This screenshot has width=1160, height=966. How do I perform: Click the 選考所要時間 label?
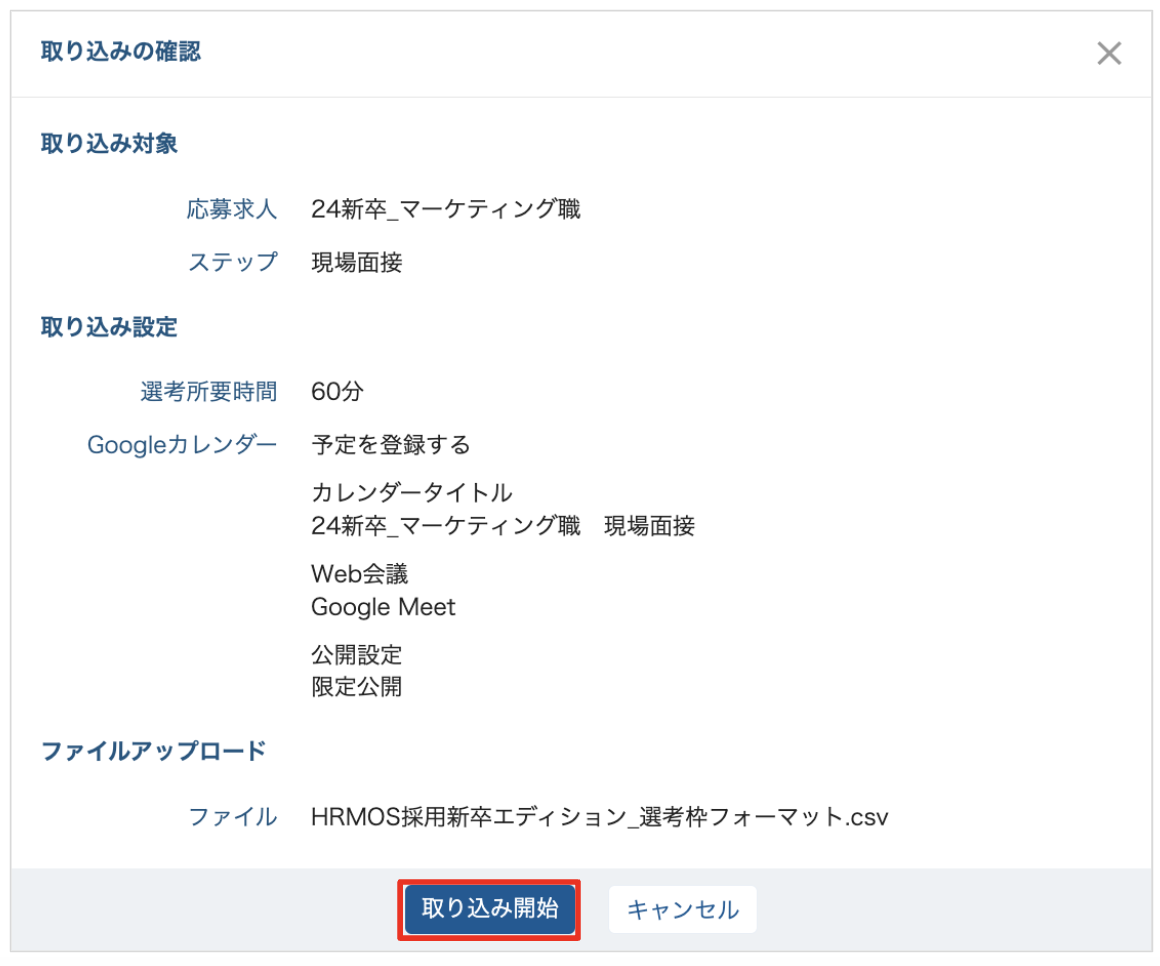click(208, 392)
